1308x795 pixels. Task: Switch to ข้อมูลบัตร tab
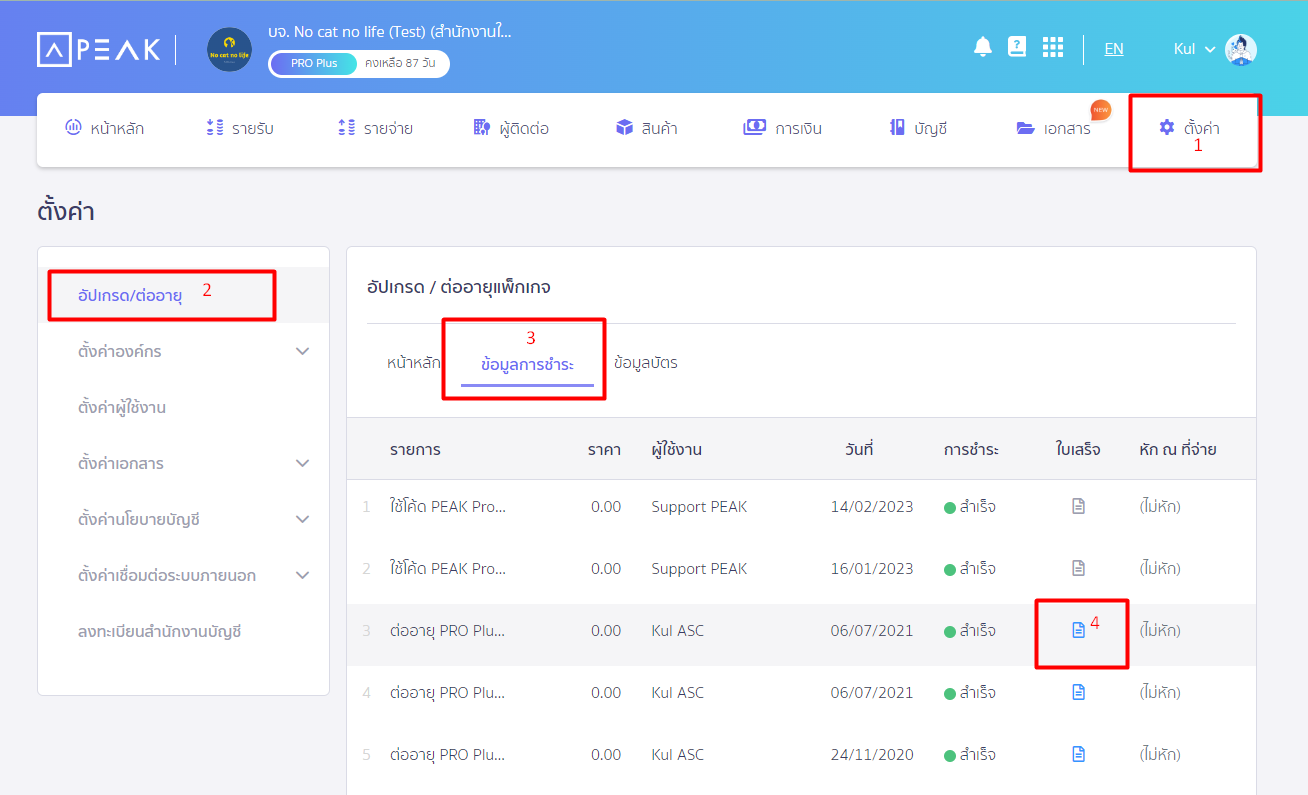[645, 363]
